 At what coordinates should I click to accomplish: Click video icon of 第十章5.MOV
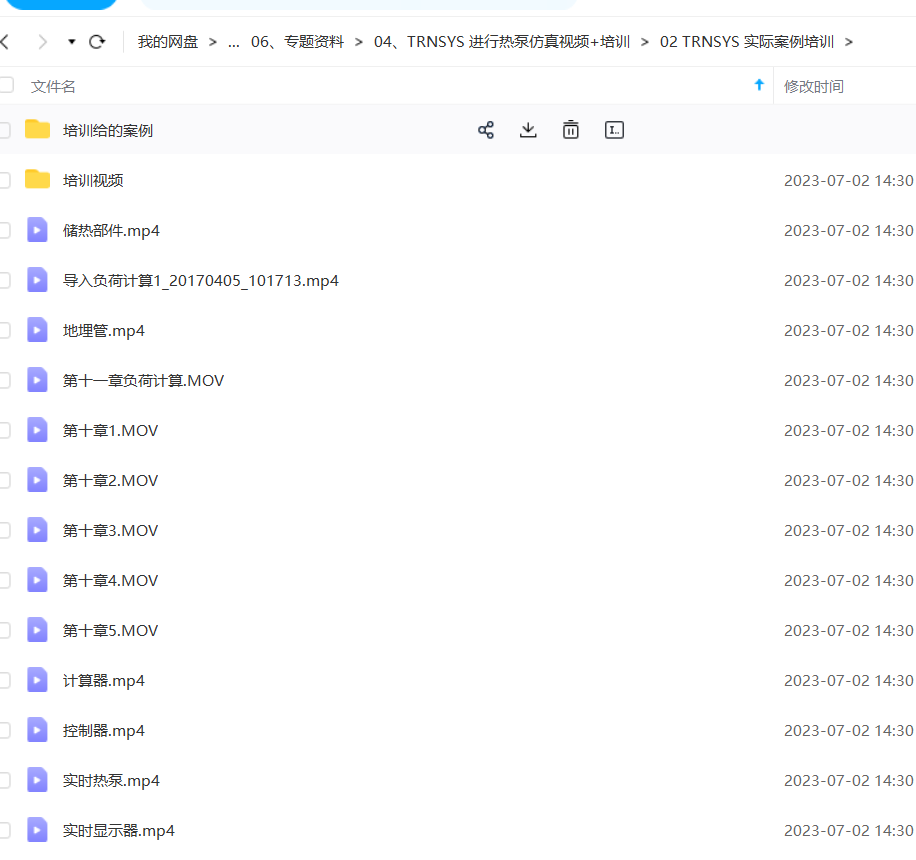coord(37,630)
